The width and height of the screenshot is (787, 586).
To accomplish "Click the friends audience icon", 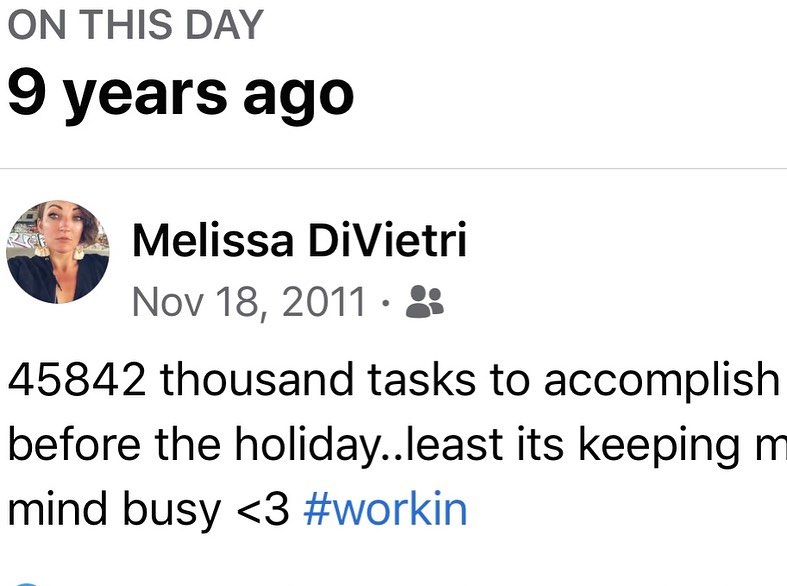I will coord(424,301).
